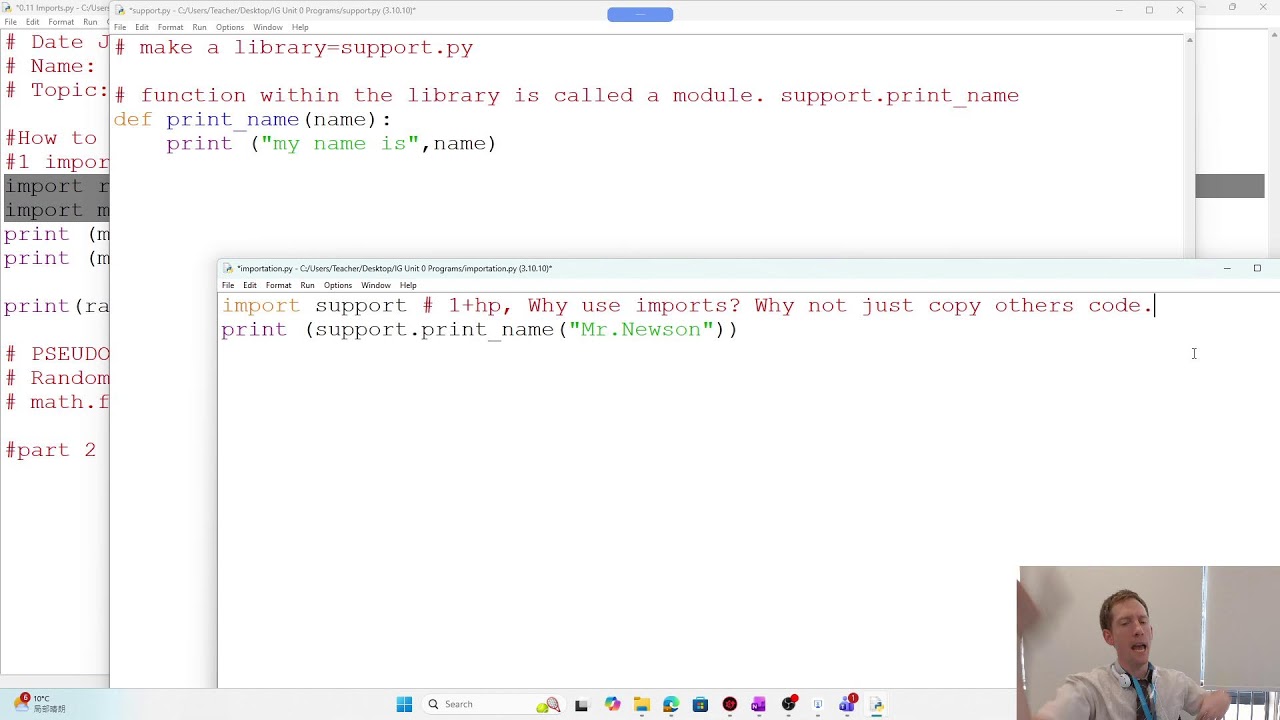Open Microsoft Edge from taskbar
Viewport: 1280px width, 720px height.
point(670,704)
